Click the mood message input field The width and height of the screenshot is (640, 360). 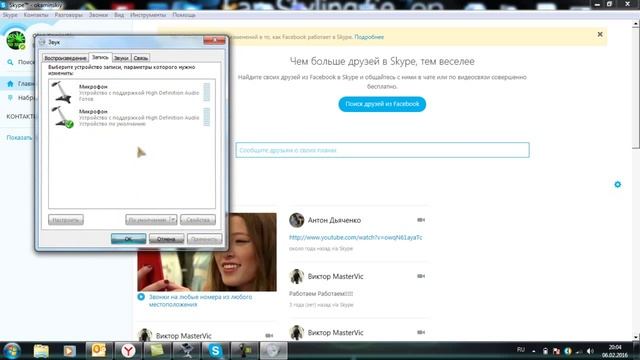382,150
